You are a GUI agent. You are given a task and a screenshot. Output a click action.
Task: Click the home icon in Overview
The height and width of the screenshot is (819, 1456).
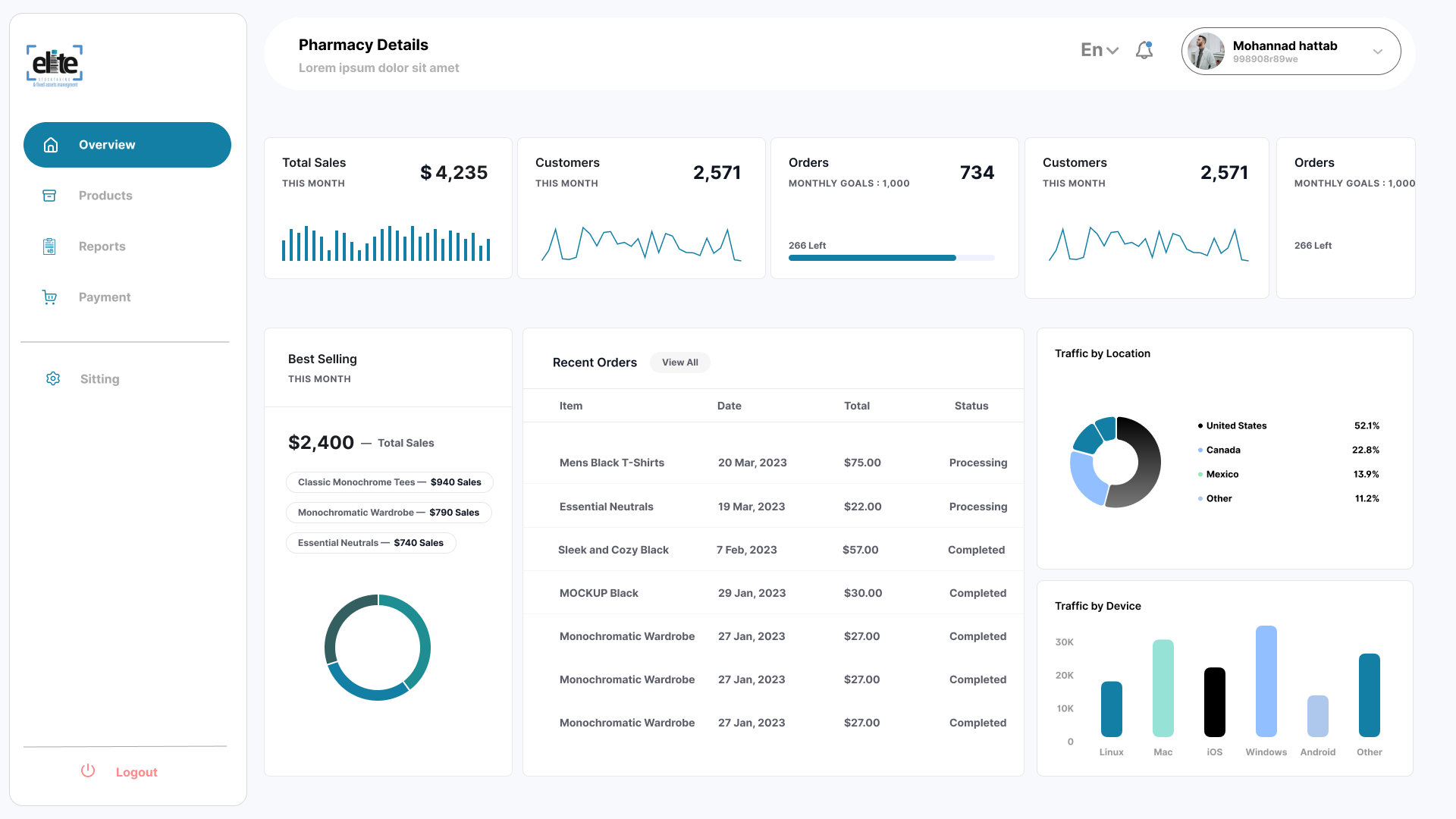pyautogui.click(x=51, y=145)
